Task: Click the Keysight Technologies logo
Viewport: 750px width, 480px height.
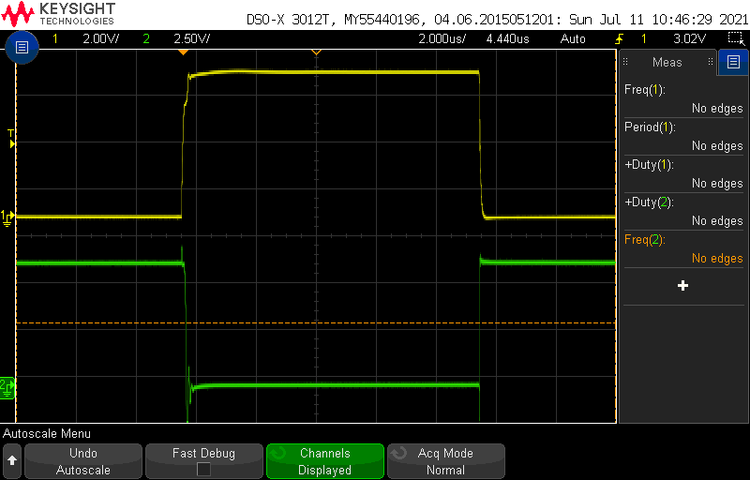Action: pyautogui.click(x=60, y=14)
